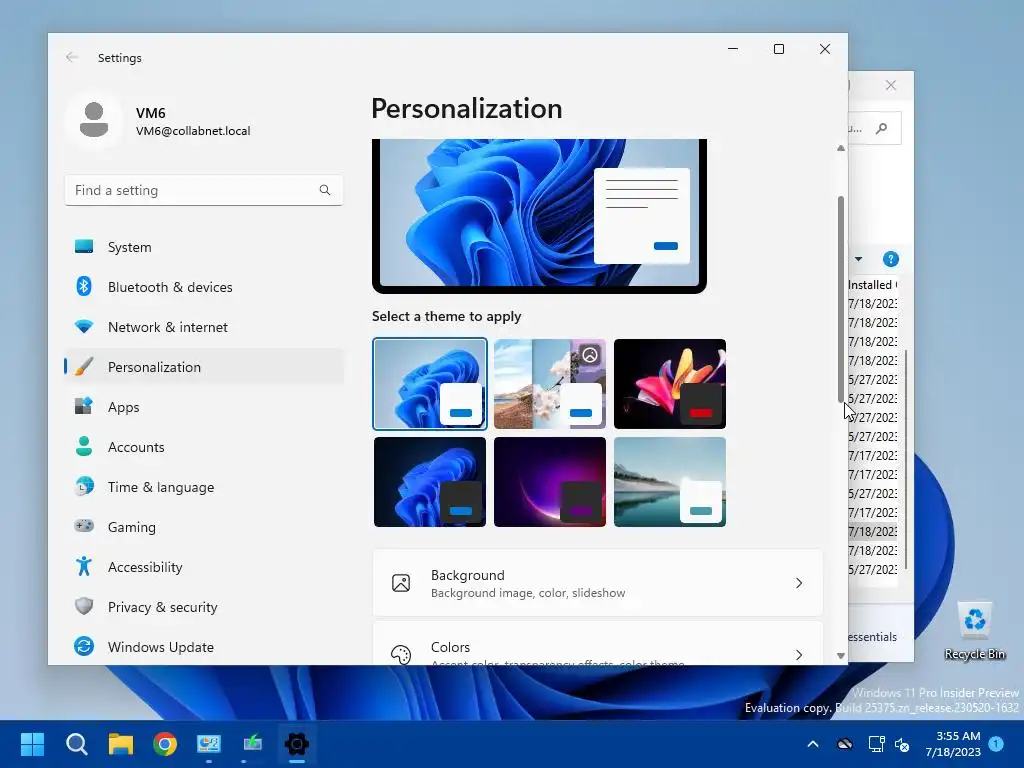The image size is (1024, 768).
Task: Click the Windows Update refresh icon
Action: [84, 647]
